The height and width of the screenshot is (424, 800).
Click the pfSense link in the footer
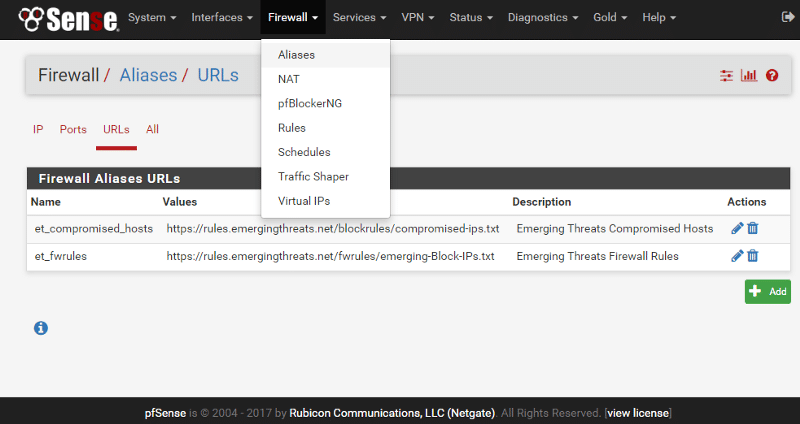165,413
